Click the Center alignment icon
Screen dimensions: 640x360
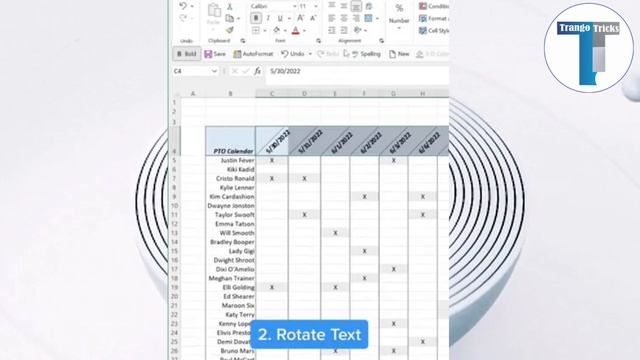click(344, 18)
